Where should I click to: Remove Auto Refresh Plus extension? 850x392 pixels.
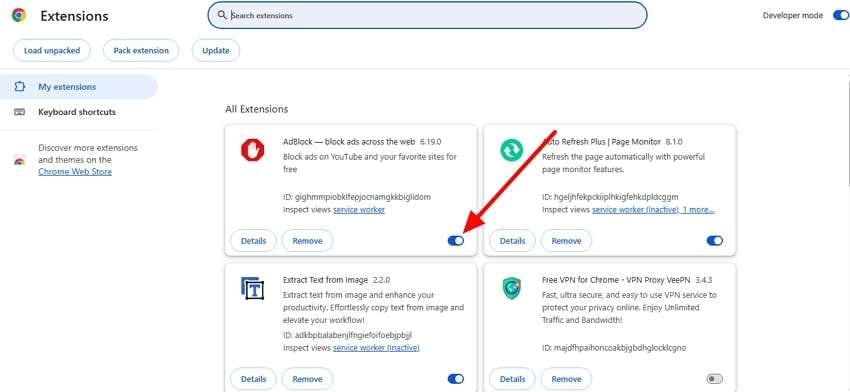566,241
